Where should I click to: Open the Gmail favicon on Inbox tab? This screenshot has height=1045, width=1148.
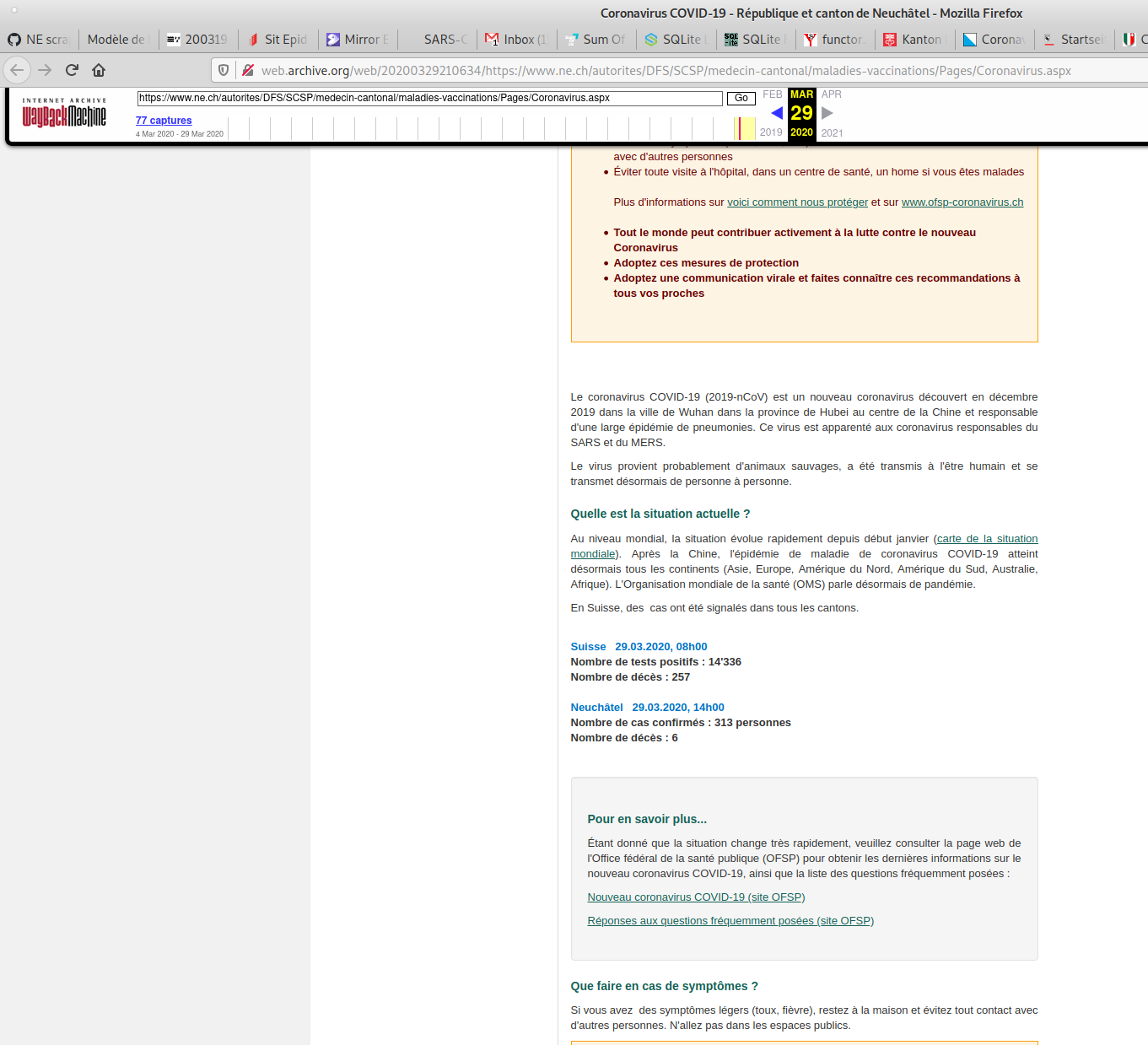coord(492,40)
